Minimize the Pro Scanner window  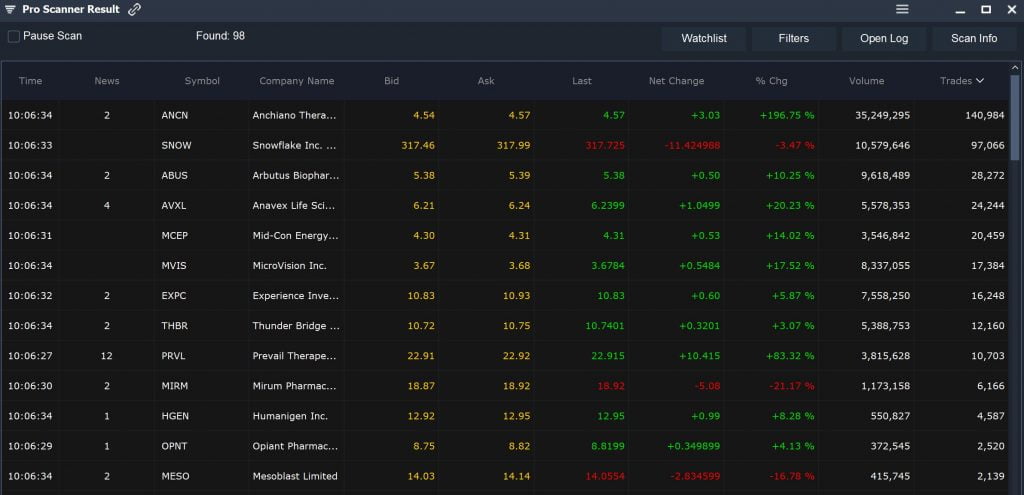pyautogui.click(x=959, y=10)
